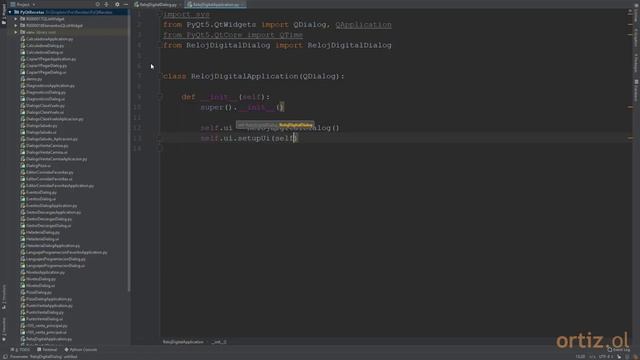Click __init__() in the breadcrumb bar

click(219, 342)
